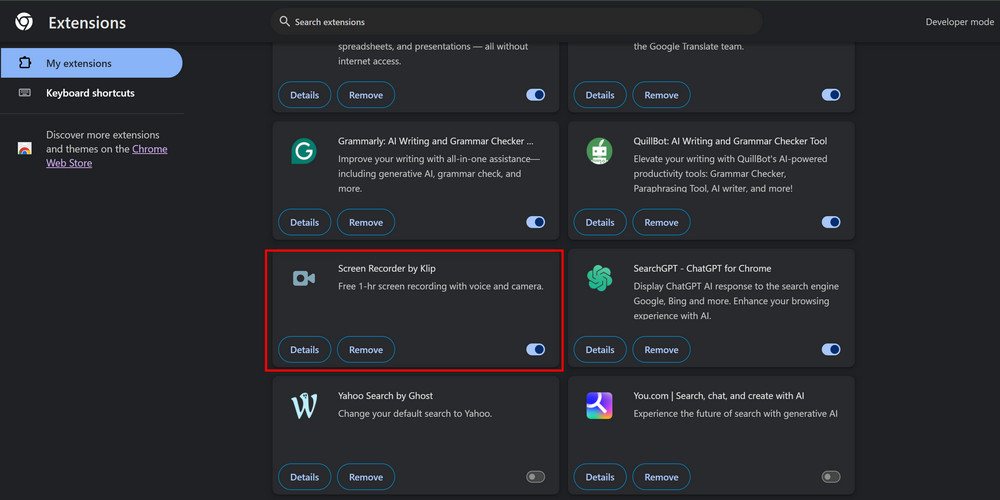Remove the Google Translate extension
The height and width of the screenshot is (500, 1000).
(x=661, y=94)
